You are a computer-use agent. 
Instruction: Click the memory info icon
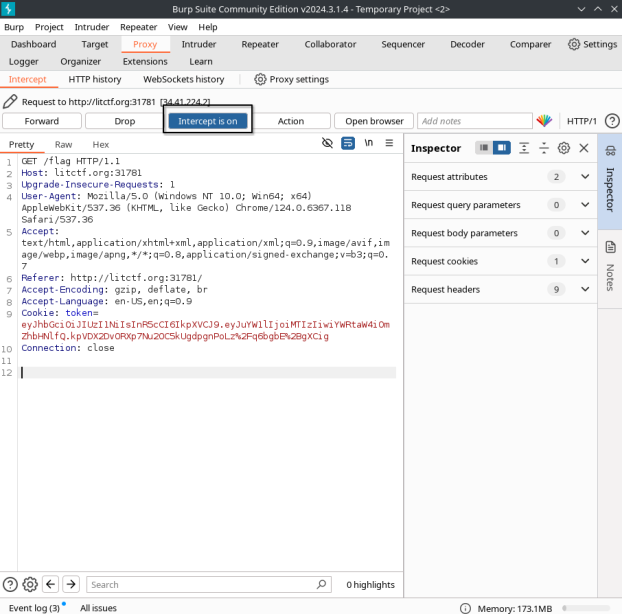465,608
